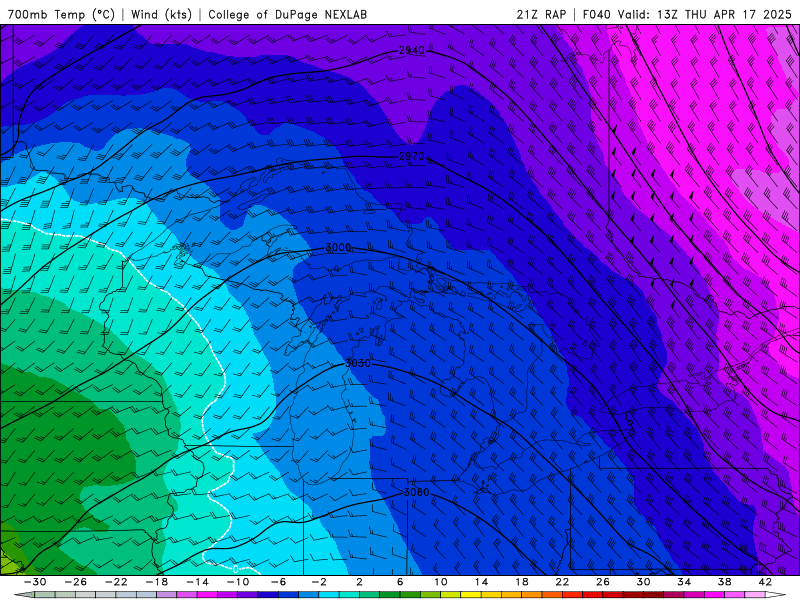
Task: Click the "F040" forecast hour text
Action: click(597, 14)
